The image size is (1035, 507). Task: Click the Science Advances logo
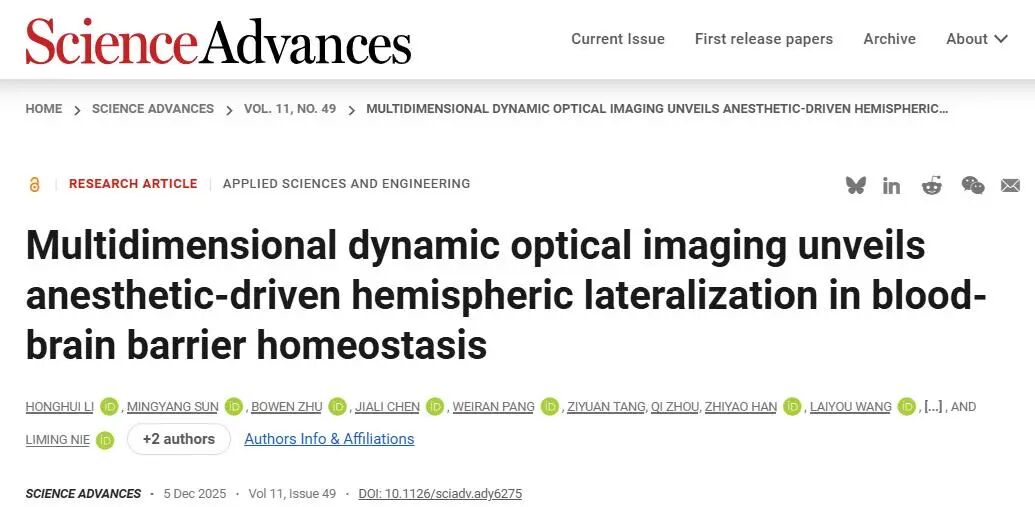(218, 41)
